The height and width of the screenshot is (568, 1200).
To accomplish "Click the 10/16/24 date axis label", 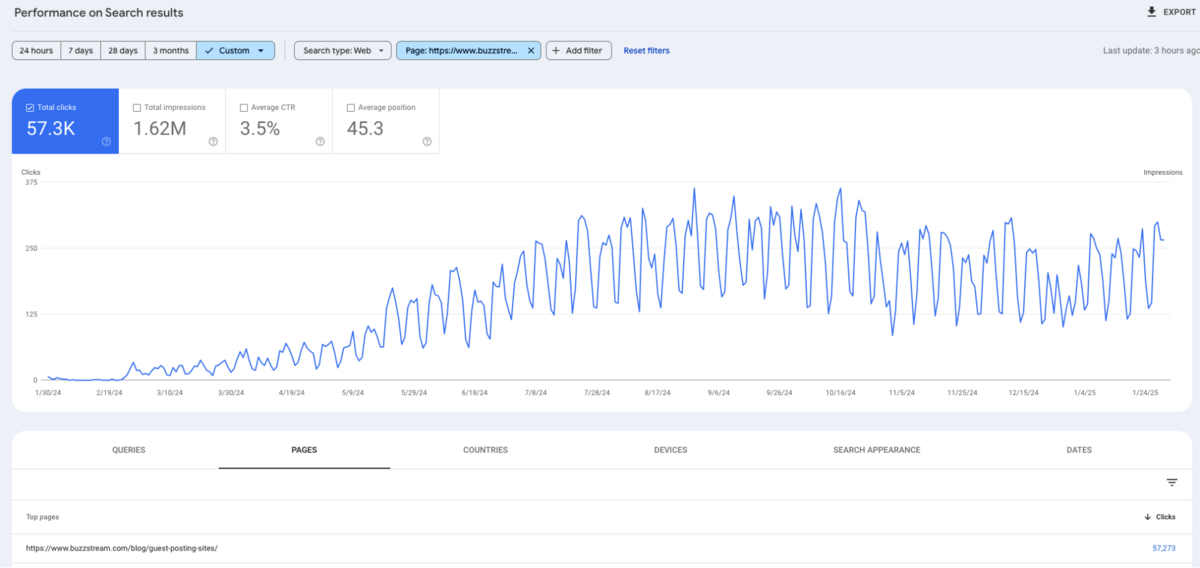I will (841, 393).
